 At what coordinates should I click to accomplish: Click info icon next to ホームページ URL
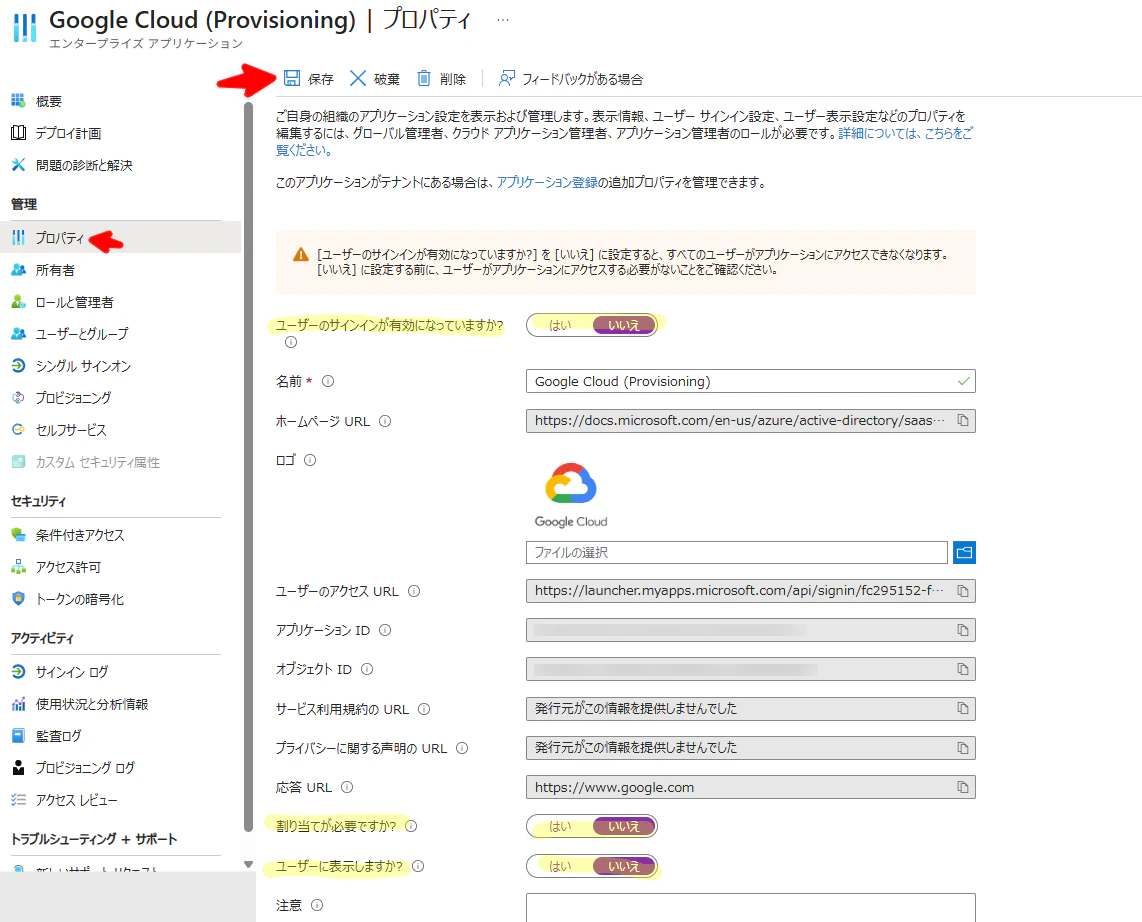[x=385, y=421]
